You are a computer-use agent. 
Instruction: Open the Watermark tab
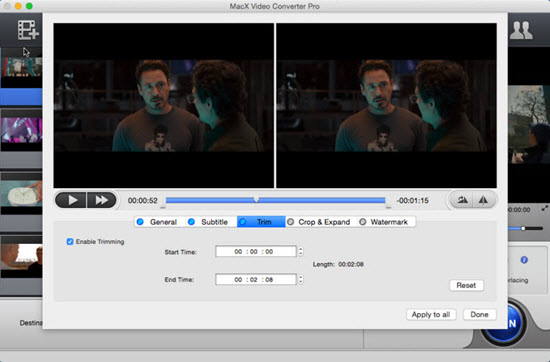click(386, 222)
